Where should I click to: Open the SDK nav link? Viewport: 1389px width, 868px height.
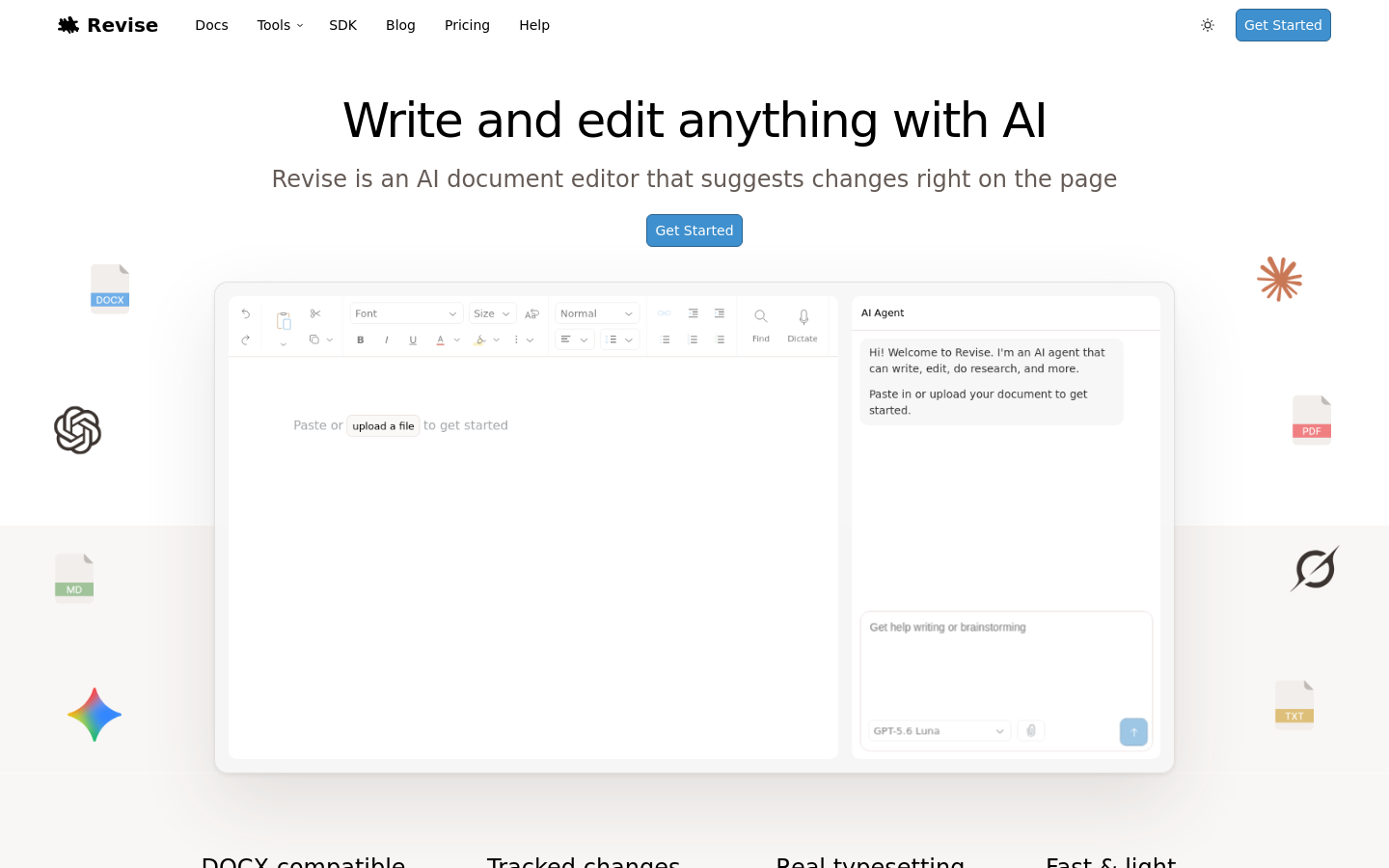coord(342,25)
